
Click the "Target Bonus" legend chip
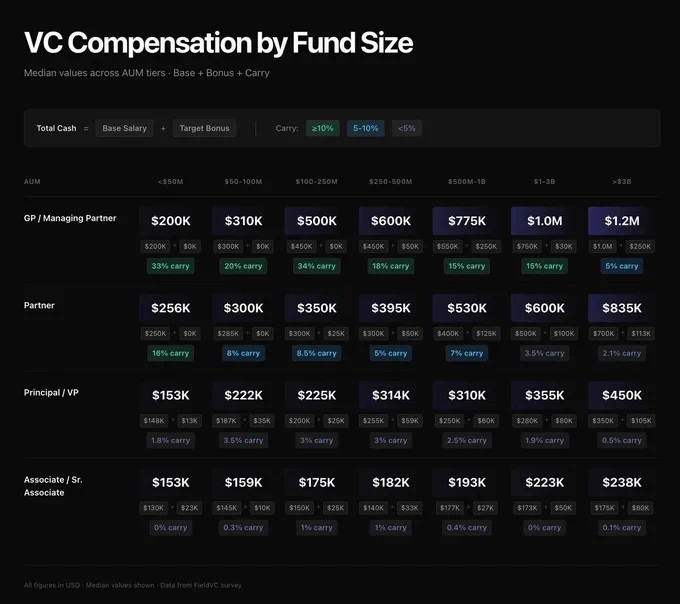(x=204, y=128)
